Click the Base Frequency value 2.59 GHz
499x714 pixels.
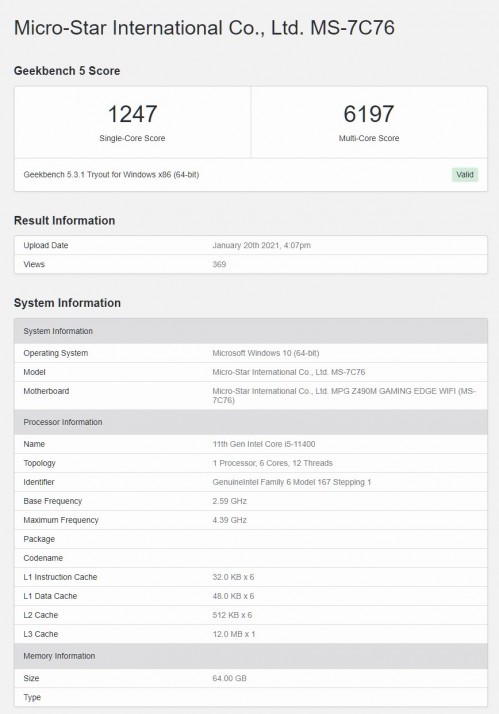coord(229,501)
